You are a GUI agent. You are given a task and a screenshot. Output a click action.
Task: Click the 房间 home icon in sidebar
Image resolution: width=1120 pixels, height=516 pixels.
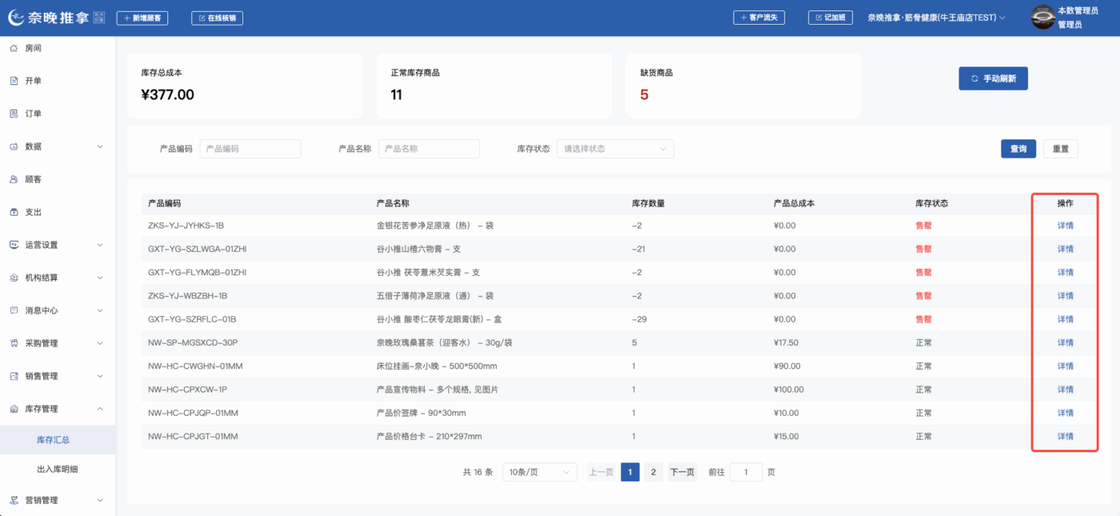pos(14,48)
